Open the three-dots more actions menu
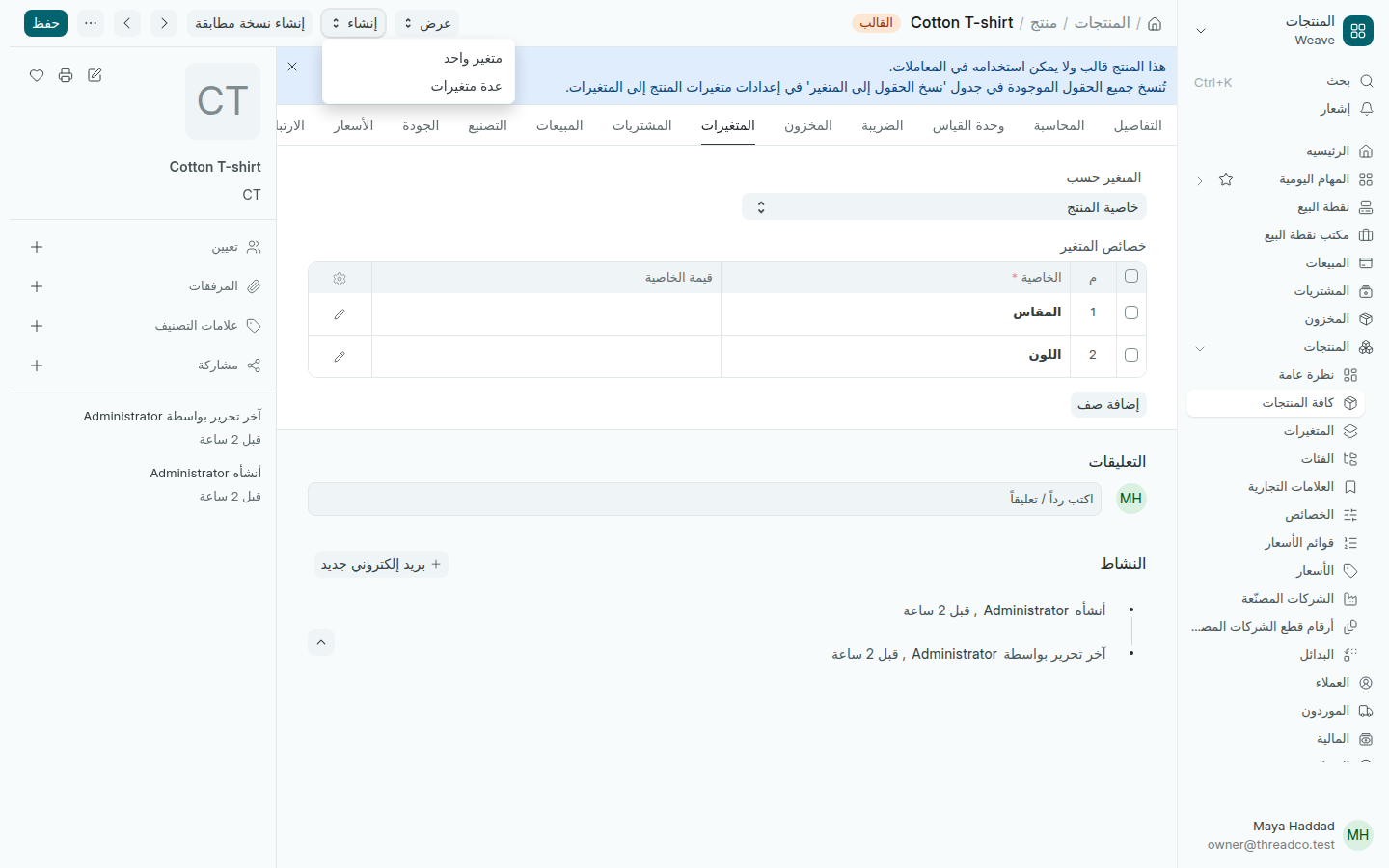 tap(91, 23)
